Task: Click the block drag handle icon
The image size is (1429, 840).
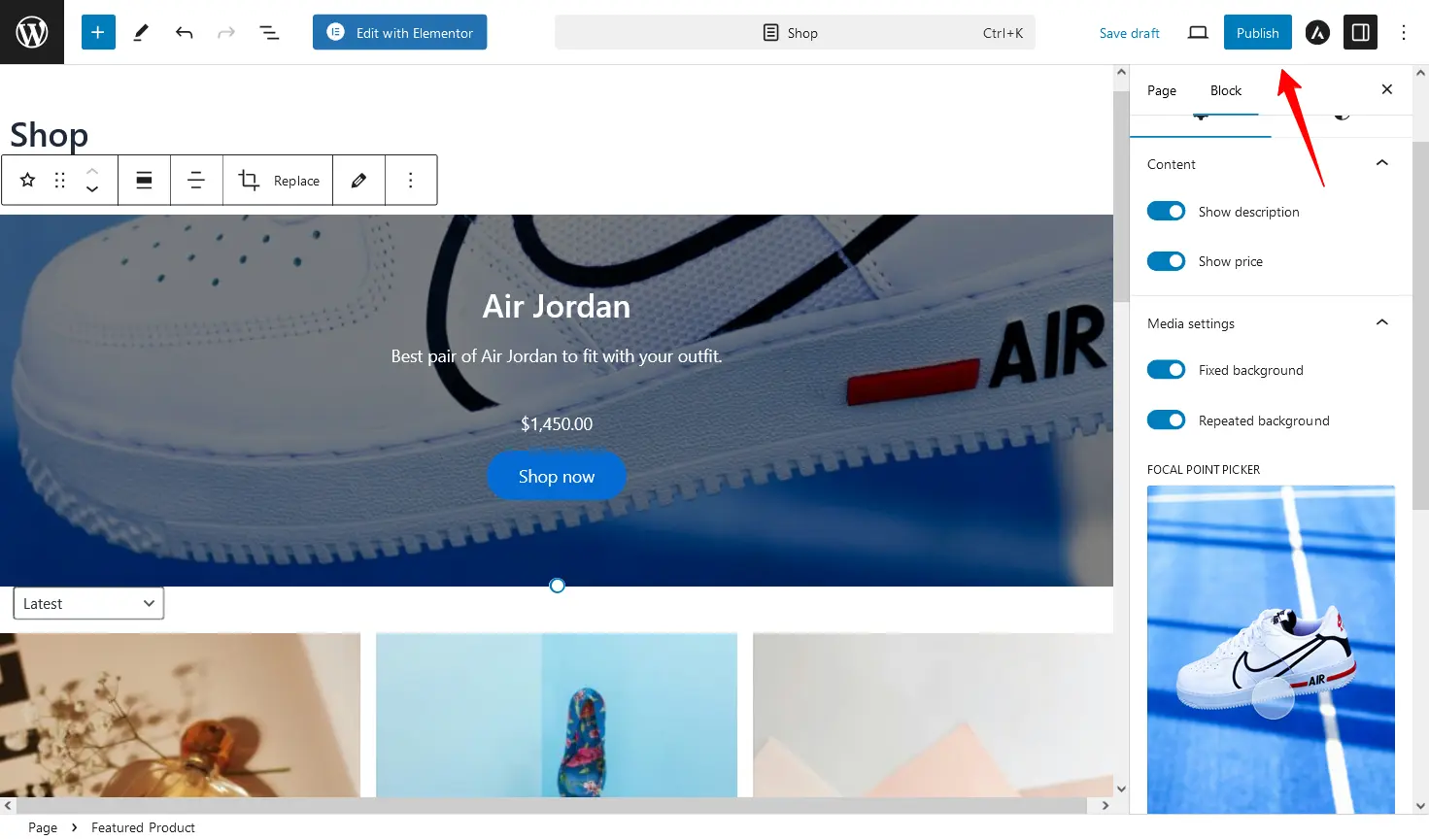Action: click(59, 180)
